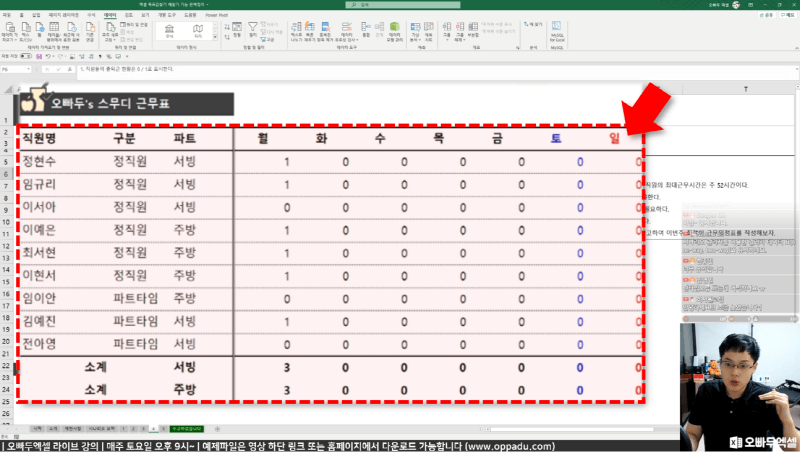Open Outline group dialog launcher
The height and width of the screenshot is (452, 800).
[x=517, y=47]
